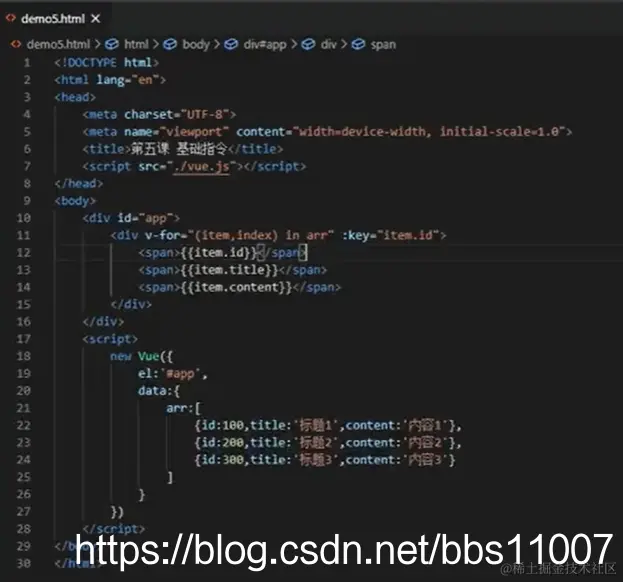Image resolution: width=623 pixels, height=582 pixels.
Task: Click the charset="UTF-8" attribute
Action: click(176, 114)
